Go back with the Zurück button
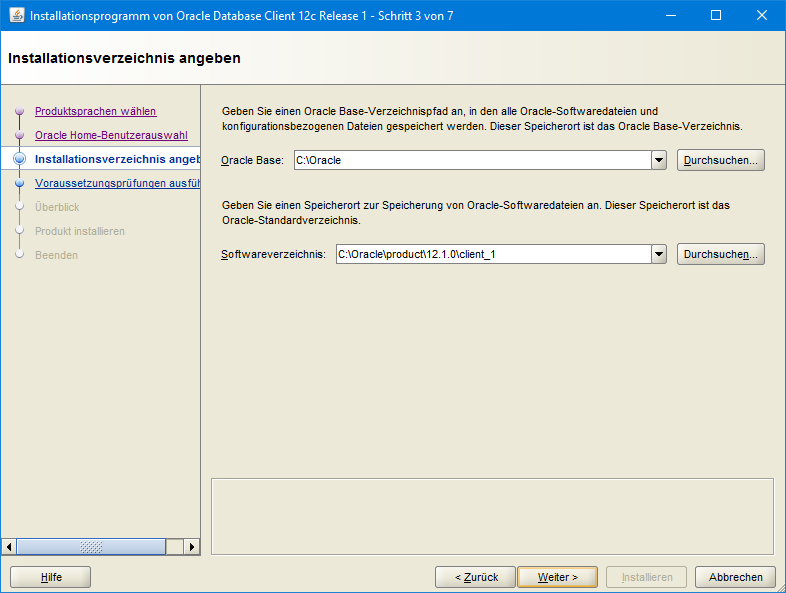Viewport: 786px width, 593px height. tap(475, 577)
